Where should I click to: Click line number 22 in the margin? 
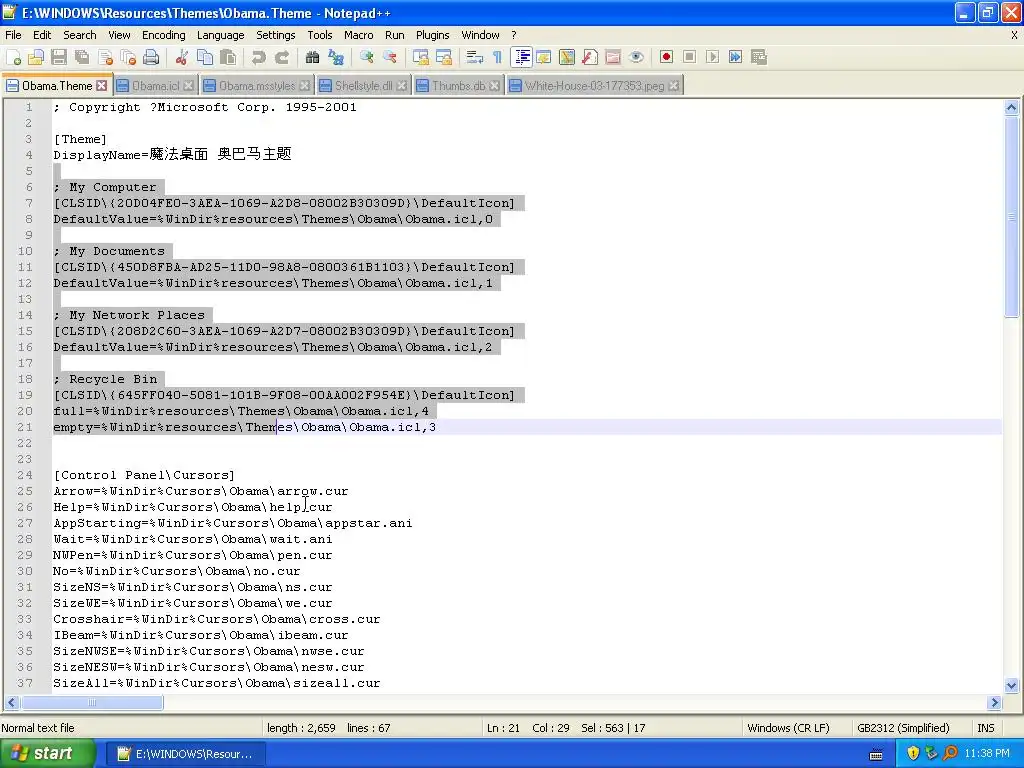[25, 443]
